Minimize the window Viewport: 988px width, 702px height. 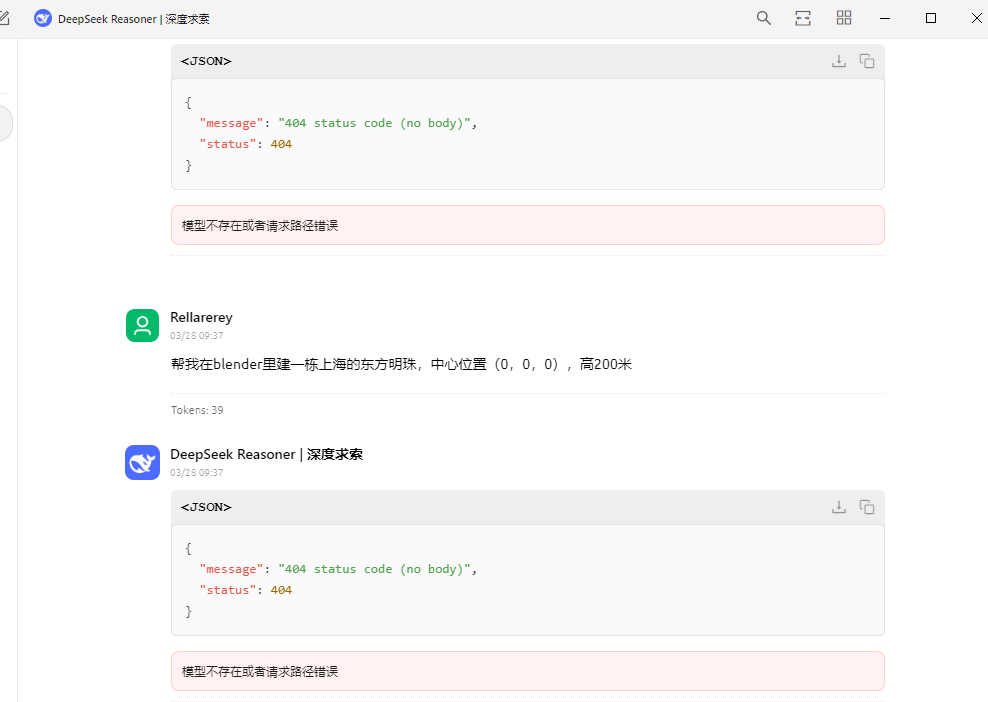pos(885,18)
